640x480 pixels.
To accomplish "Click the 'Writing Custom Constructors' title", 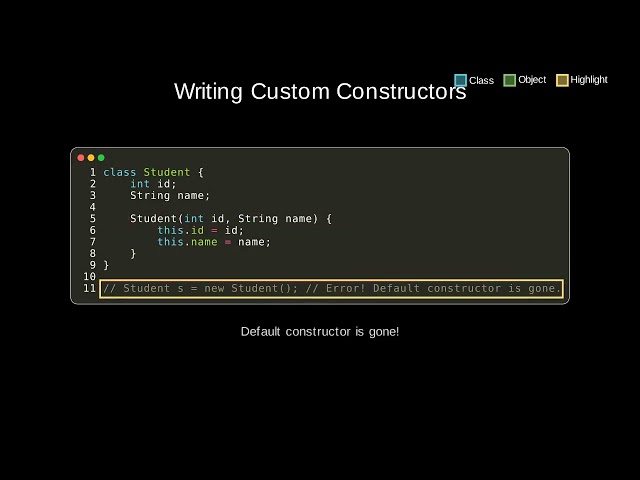I will coord(320,91).
